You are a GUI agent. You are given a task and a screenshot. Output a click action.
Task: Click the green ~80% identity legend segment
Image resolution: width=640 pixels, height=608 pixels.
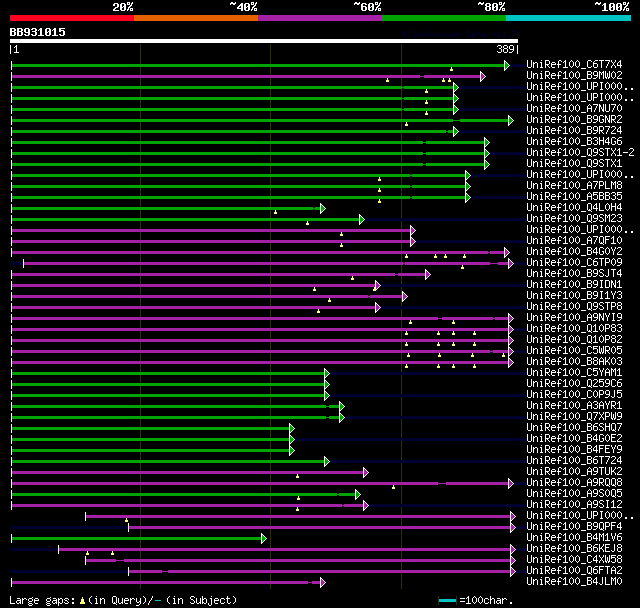click(x=444, y=18)
